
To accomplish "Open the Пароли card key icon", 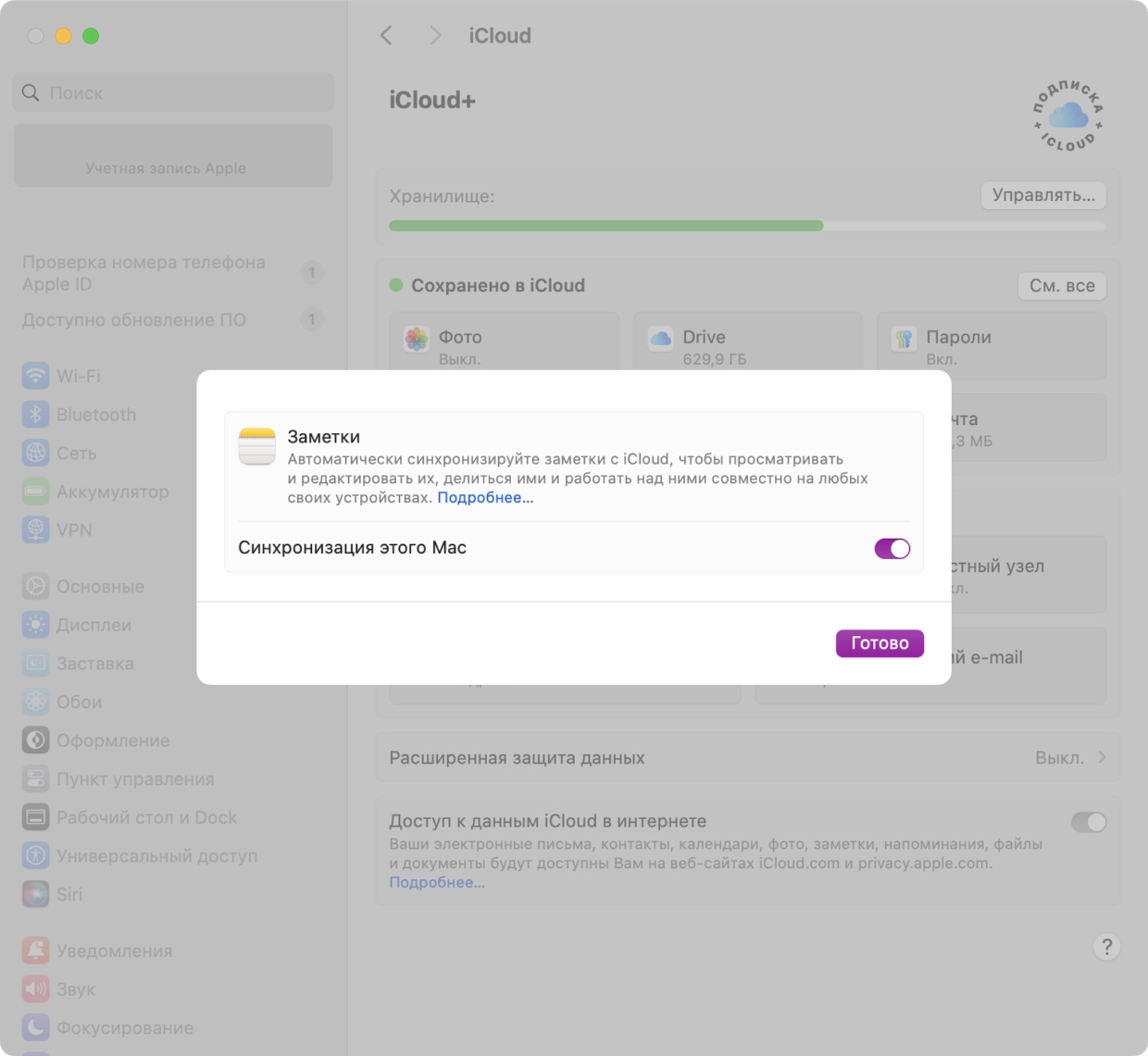I will [904, 339].
